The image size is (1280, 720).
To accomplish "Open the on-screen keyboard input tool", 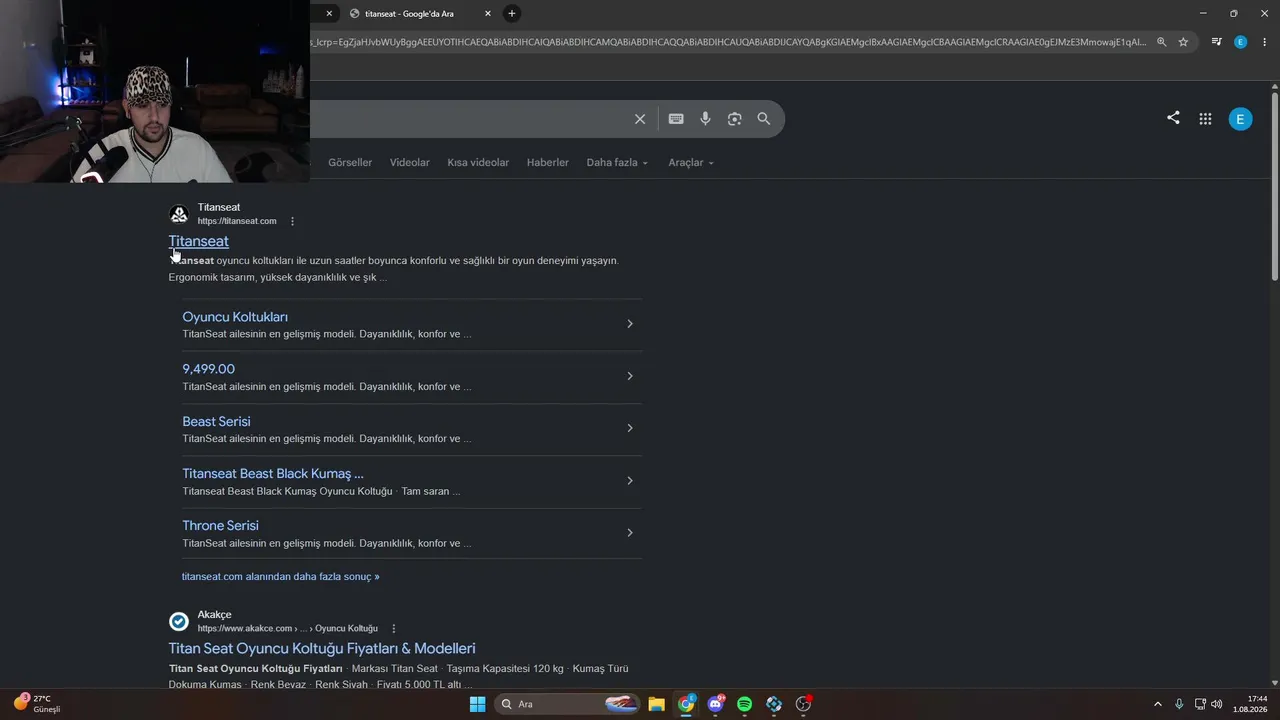I will [676, 119].
